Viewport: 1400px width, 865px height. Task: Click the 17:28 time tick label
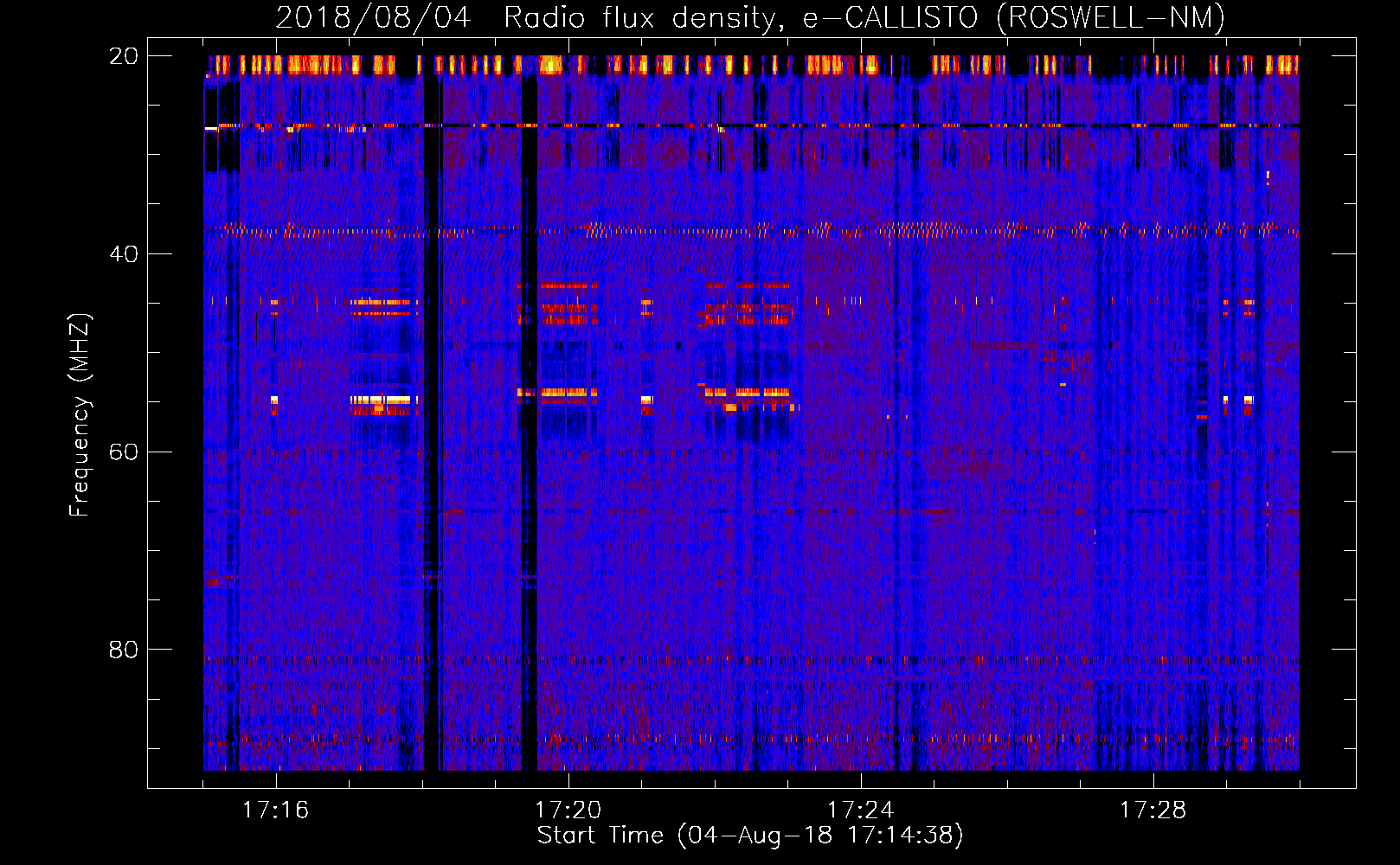point(1153,811)
